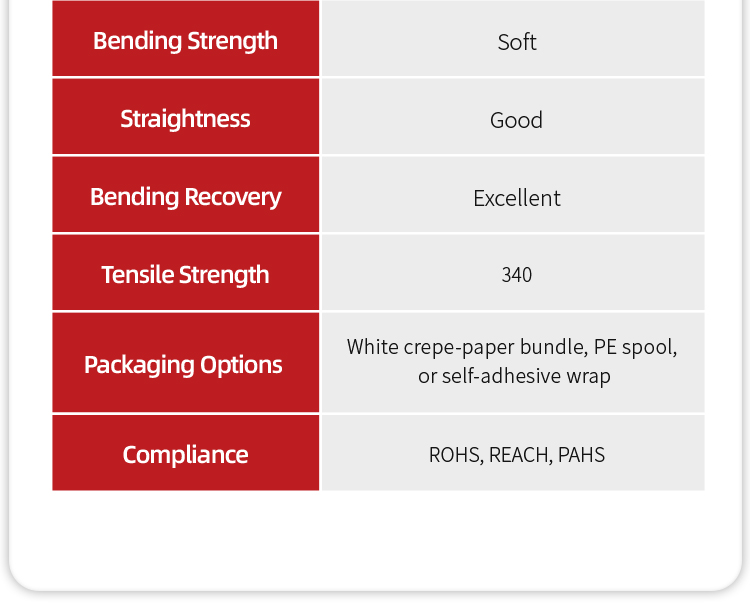Viewport: 750px width, 606px height.
Task: Click the Packaging Options label cell
Action: click(186, 363)
